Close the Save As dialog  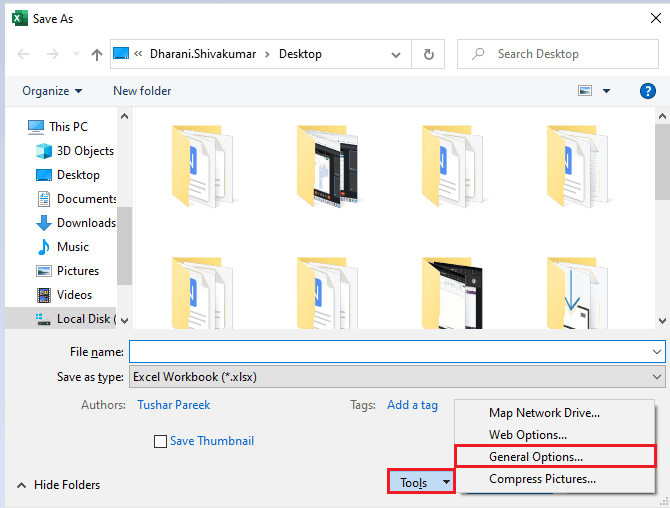pos(656,18)
